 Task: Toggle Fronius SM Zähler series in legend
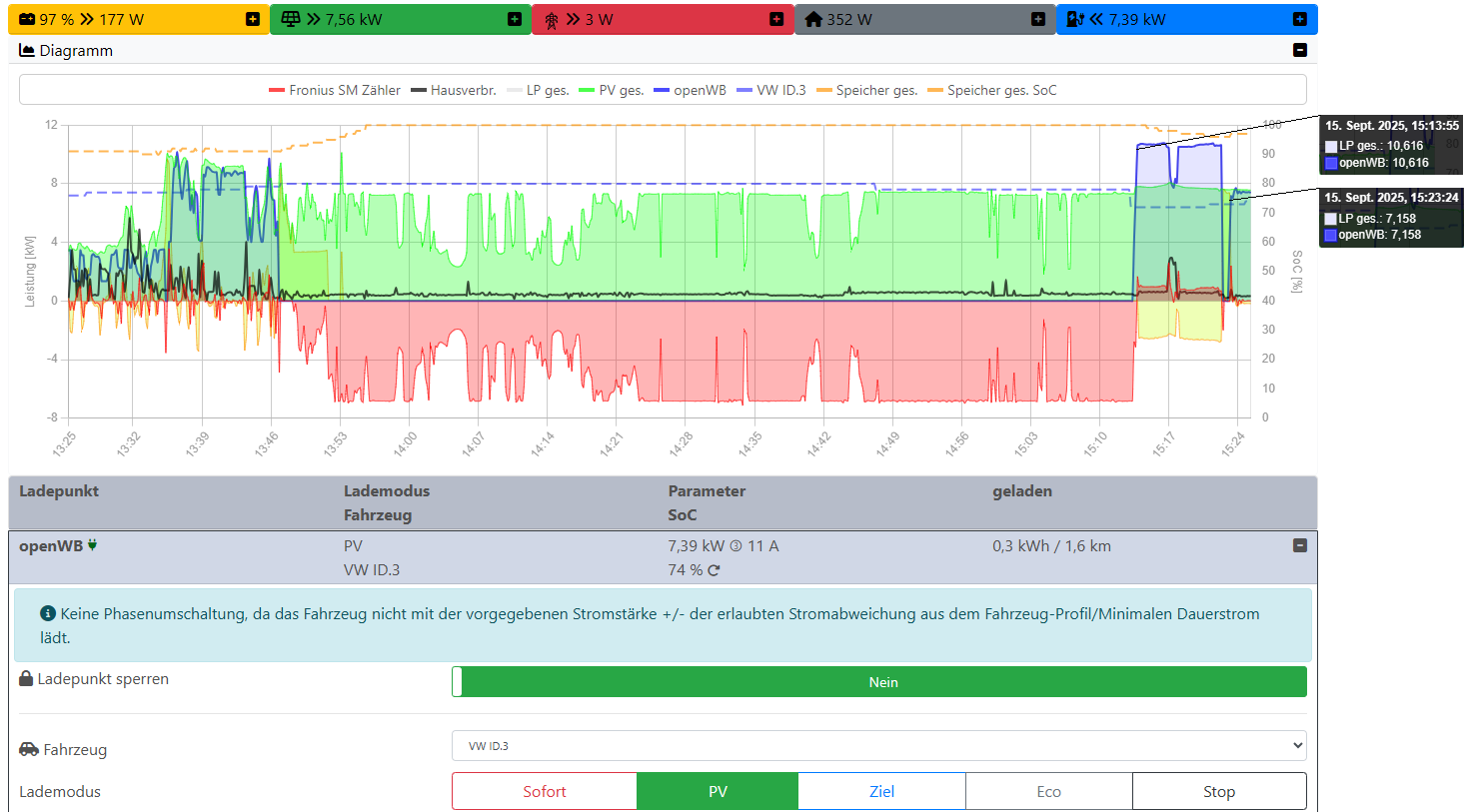tap(335, 90)
